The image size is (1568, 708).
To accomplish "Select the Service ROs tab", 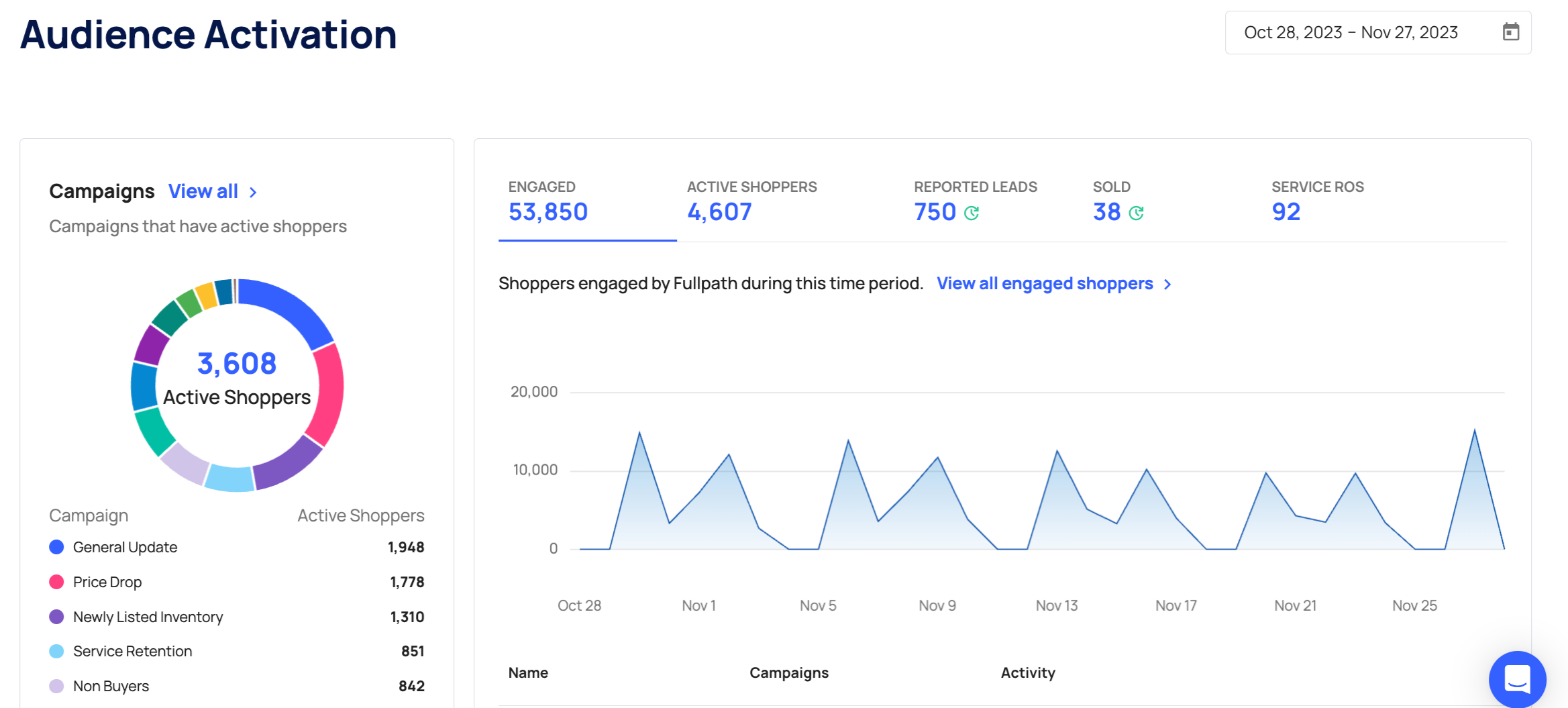I will pos(1316,201).
